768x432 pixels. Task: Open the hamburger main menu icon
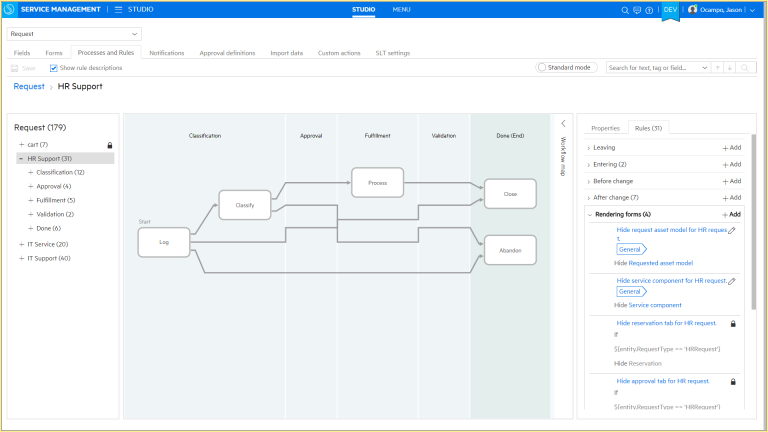[118, 9]
